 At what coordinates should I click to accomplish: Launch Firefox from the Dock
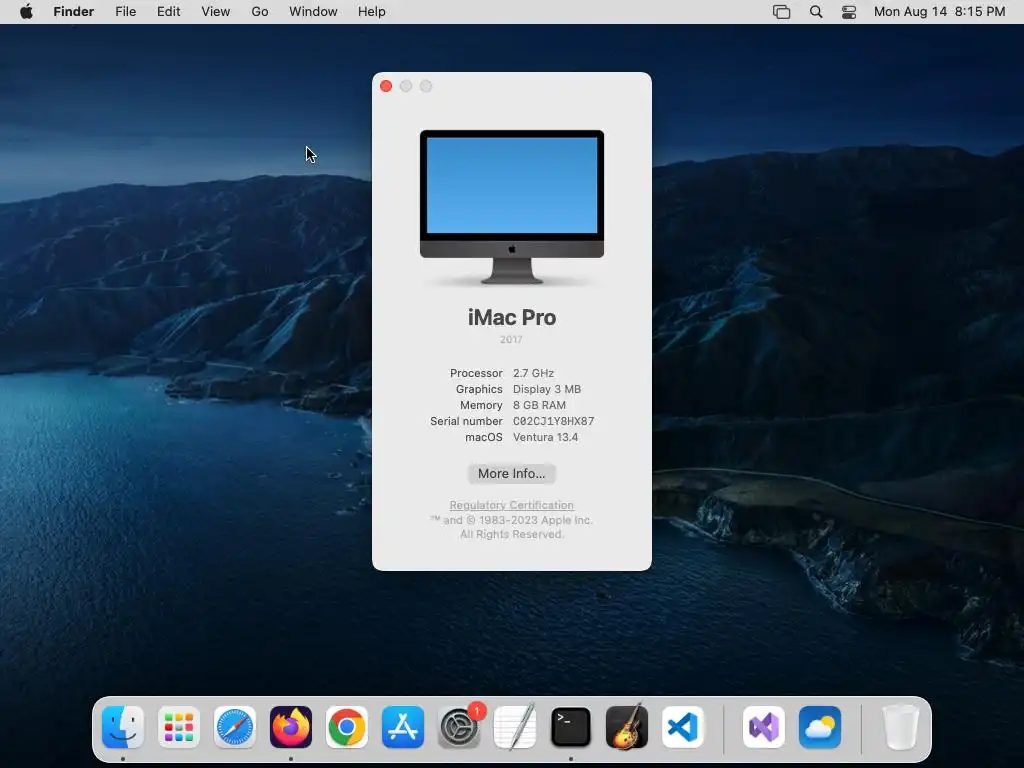(x=291, y=727)
